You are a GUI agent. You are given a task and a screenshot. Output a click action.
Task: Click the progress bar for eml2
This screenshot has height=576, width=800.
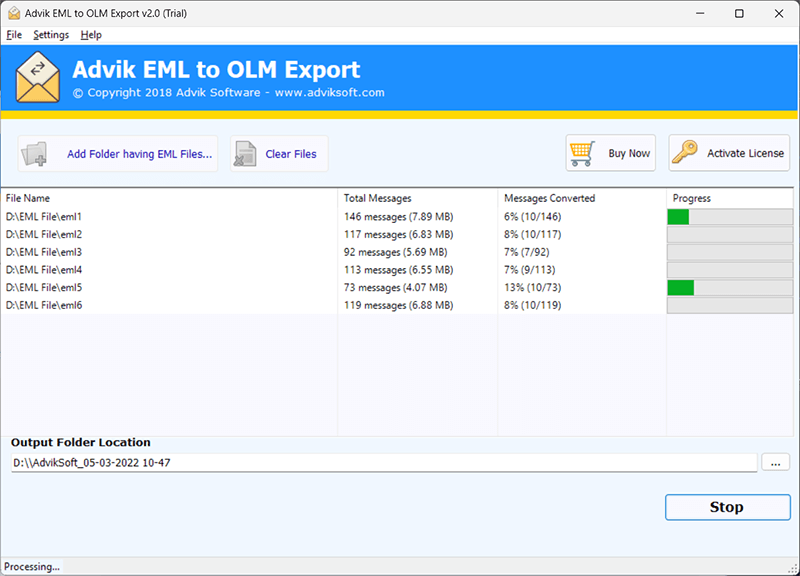[730, 235]
